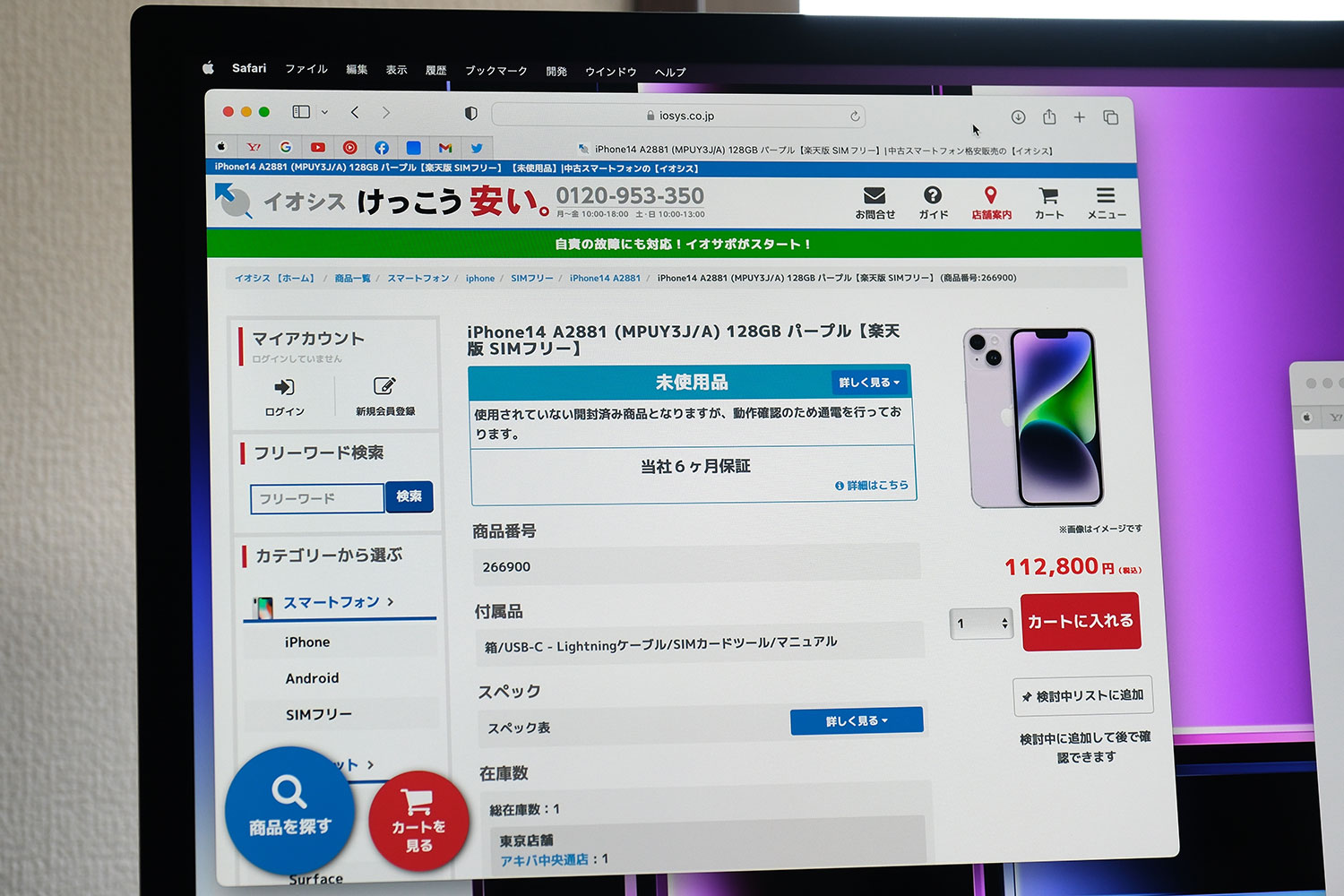Open the ブックマーク menu
Image resolution: width=1344 pixels, height=896 pixels.
pos(496,71)
